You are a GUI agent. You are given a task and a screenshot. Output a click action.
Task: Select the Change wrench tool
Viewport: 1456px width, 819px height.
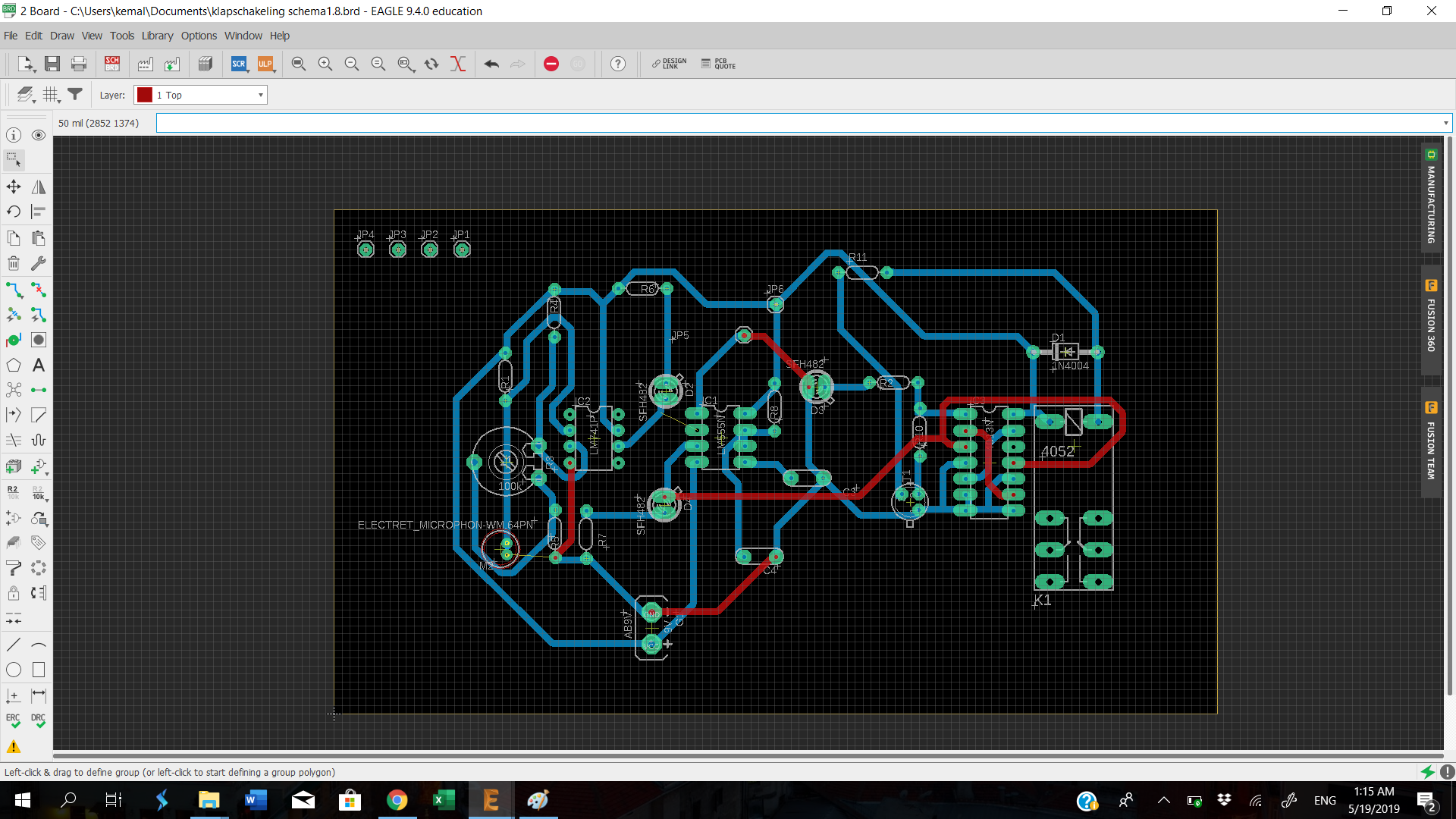tap(39, 263)
